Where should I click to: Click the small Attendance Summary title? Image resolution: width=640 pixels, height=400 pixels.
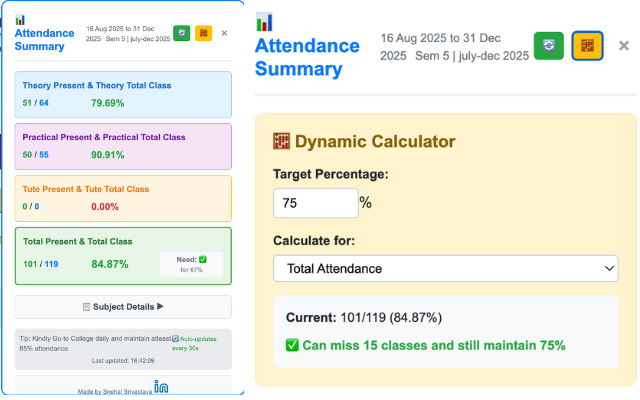click(x=44, y=40)
